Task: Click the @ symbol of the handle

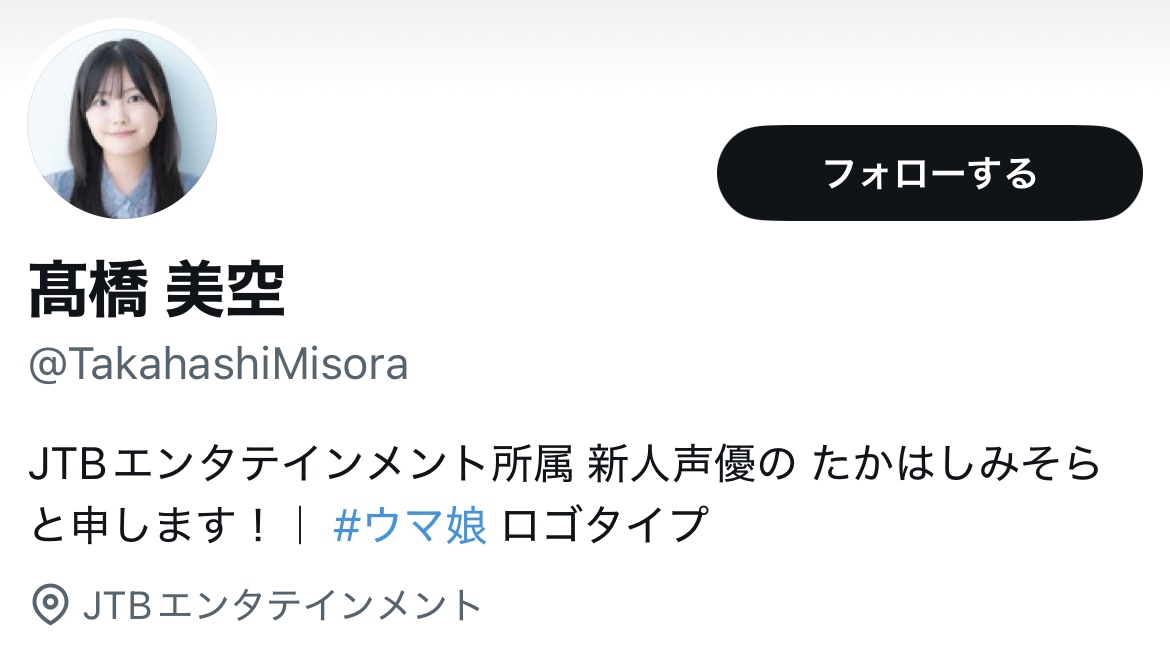Action: (x=49, y=365)
